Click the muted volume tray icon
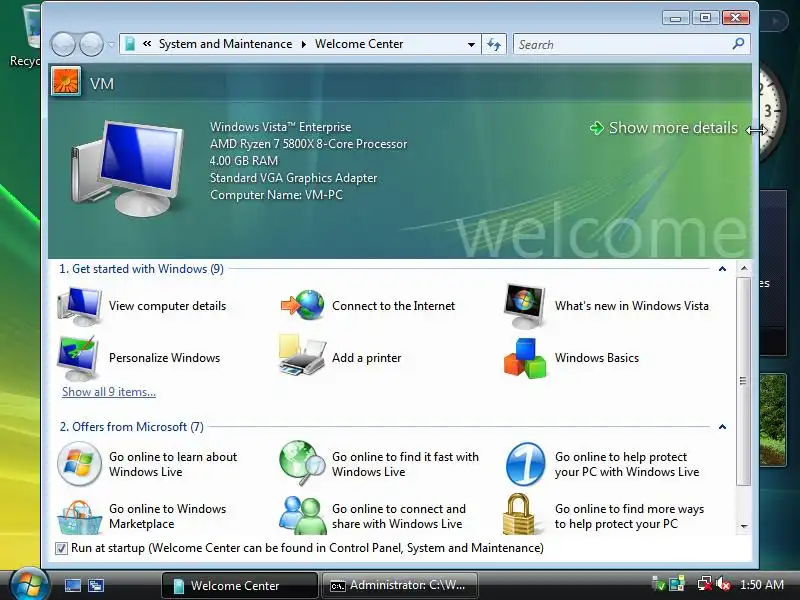The image size is (800, 600). pos(722,584)
